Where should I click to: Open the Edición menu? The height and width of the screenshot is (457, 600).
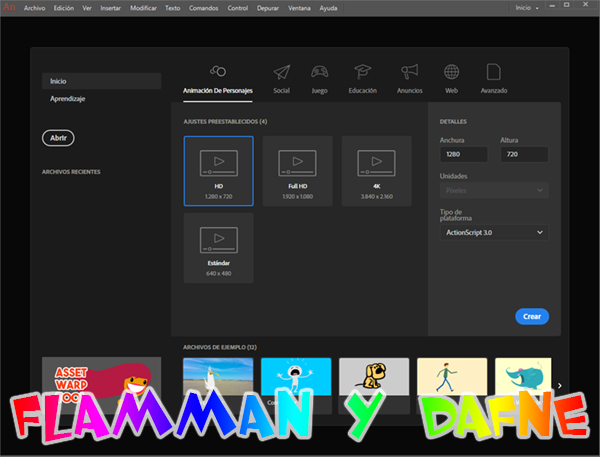pyautogui.click(x=64, y=8)
